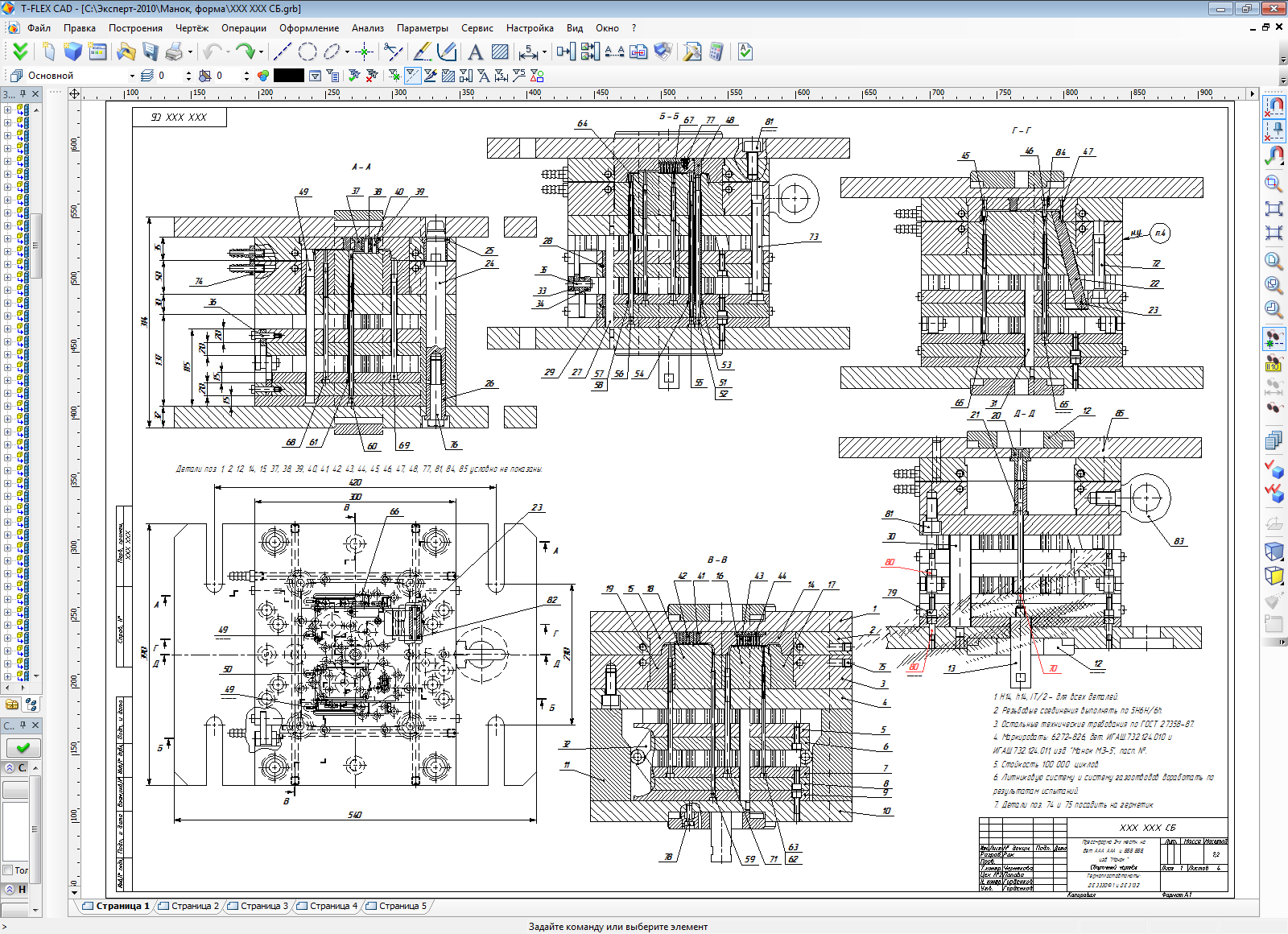Image resolution: width=1288 pixels, height=934 pixels.
Task: Select the construction line tool
Action: coord(282,52)
